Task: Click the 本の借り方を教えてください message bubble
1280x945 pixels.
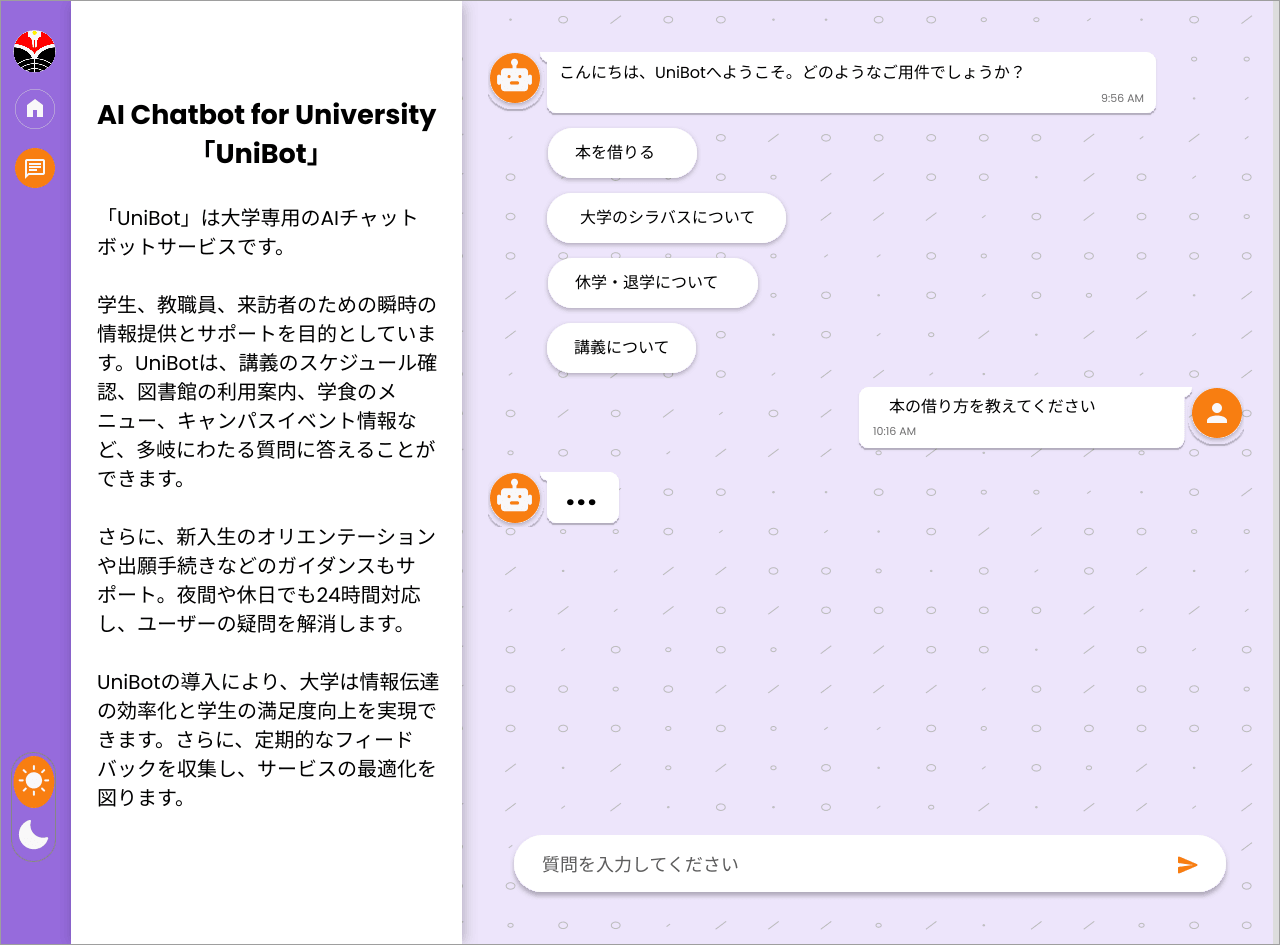Action: (1020, 418)
